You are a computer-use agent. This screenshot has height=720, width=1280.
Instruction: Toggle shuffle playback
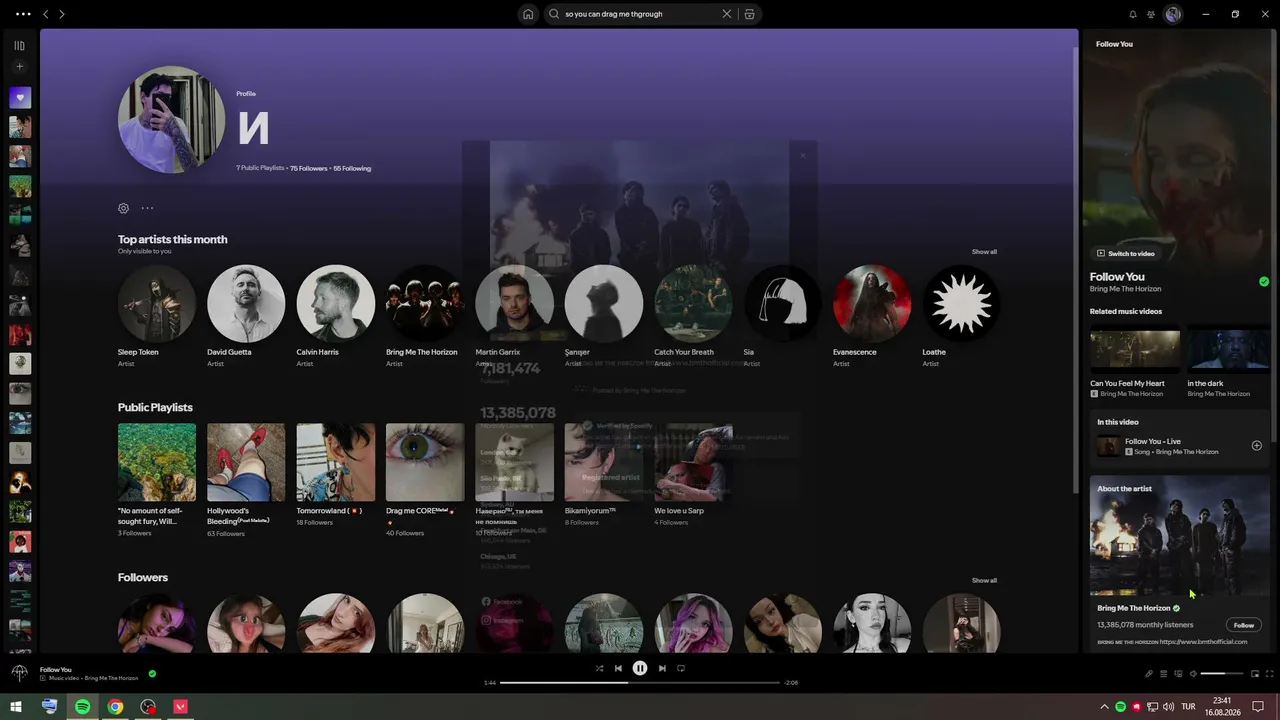tap(599, 668)
